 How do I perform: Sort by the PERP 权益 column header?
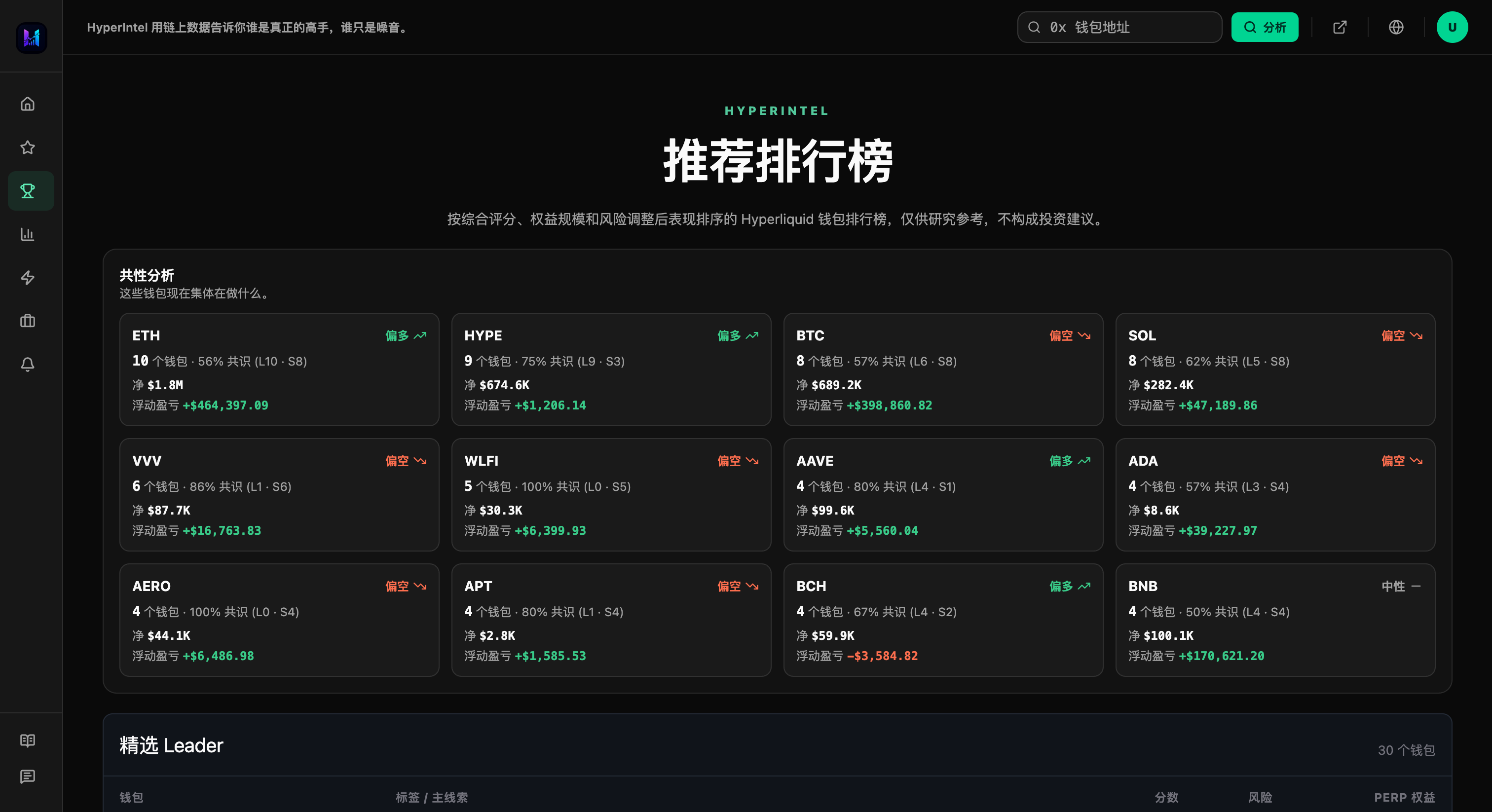pos(1405,798)
